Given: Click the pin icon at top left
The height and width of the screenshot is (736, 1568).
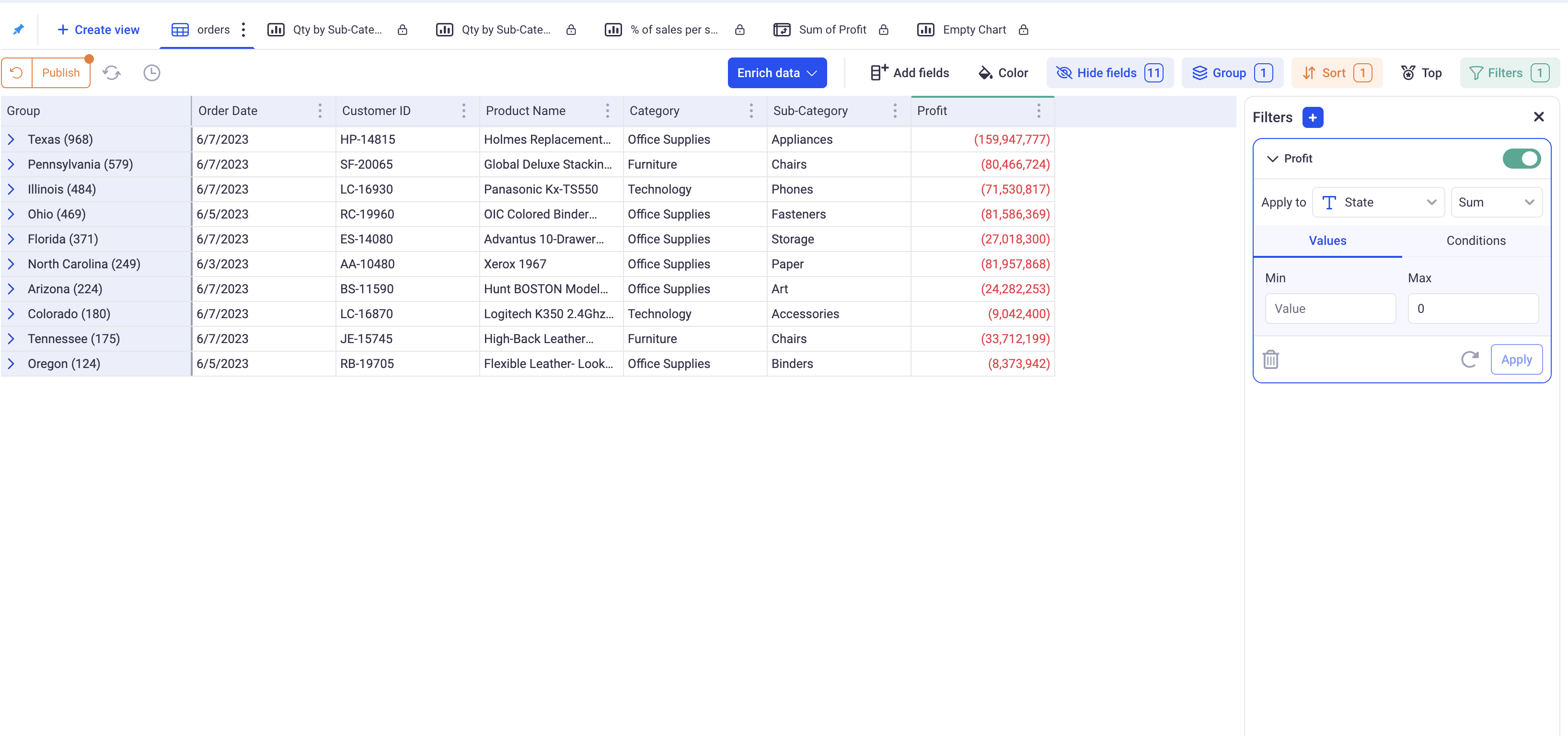Looking at the screenshot, I should [x=18, y=29].
